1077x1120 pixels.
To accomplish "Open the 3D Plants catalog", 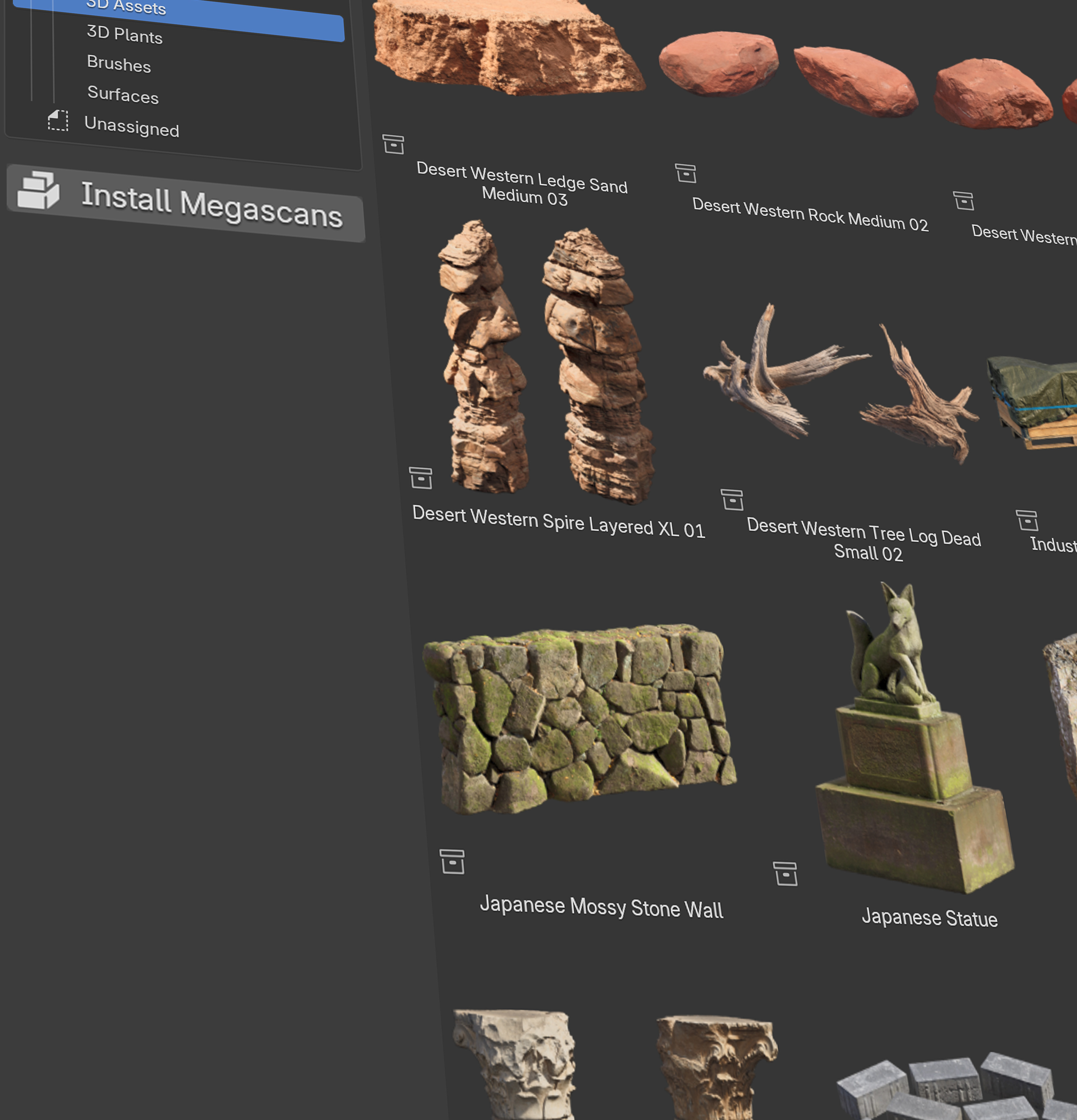I will [124, 35].
